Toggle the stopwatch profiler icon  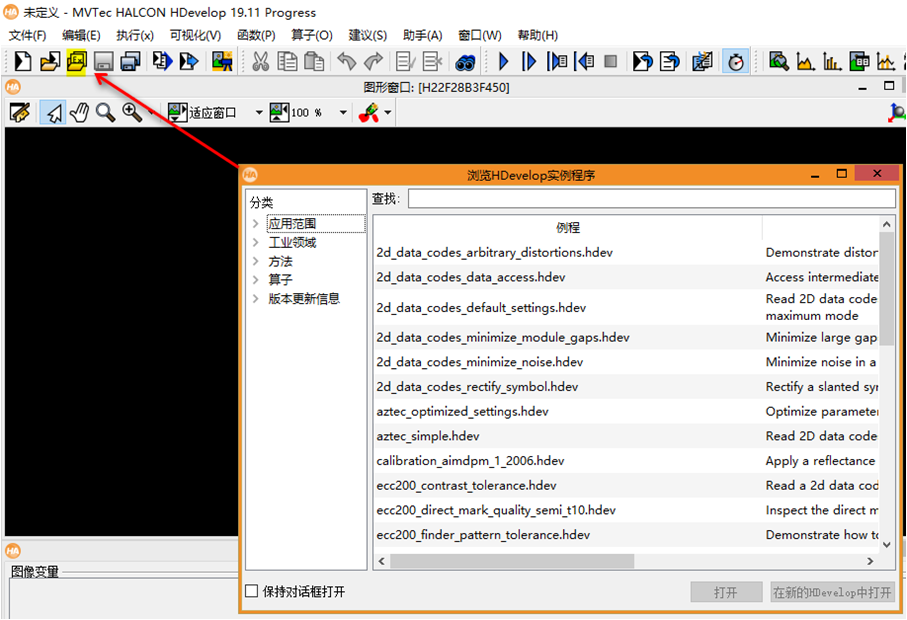point(736,61)
